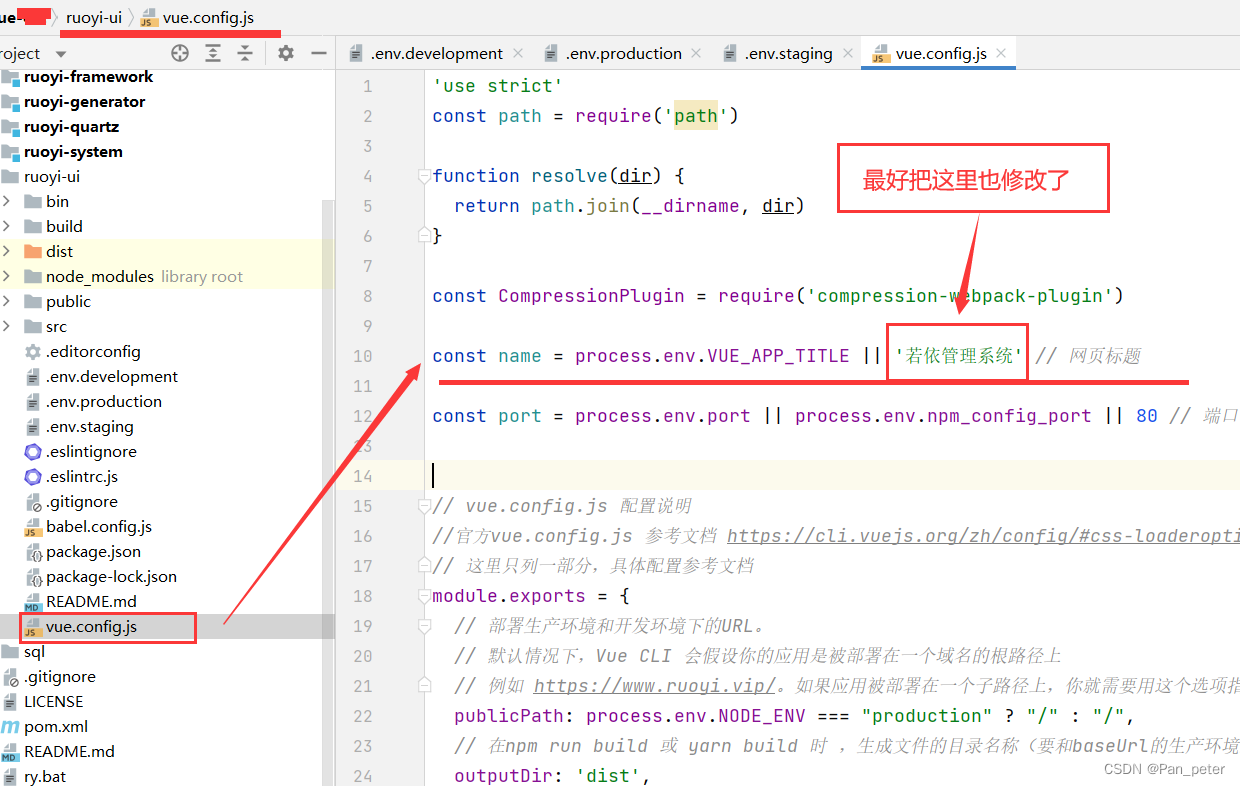Open .gitignore under ruoyi-ui
Viewport: 1240px width, 786px height.
pos(81,501)
